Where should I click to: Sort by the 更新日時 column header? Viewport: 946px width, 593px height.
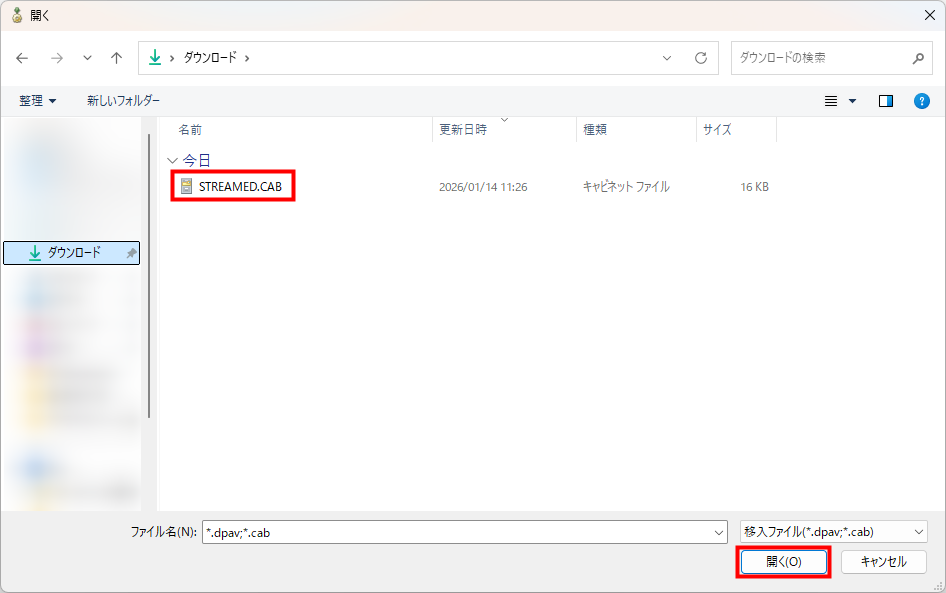click(463, 130)
